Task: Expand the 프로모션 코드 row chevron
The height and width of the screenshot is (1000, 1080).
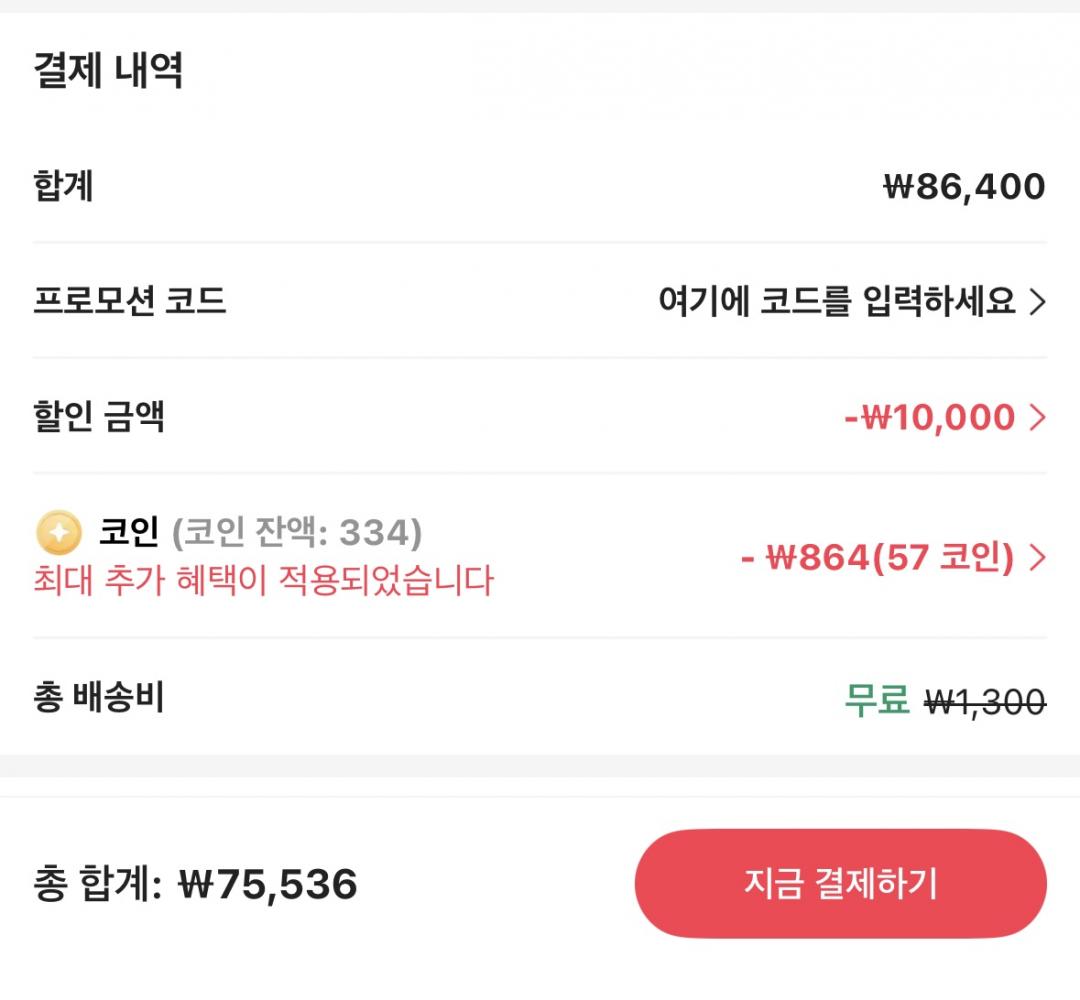Action: coord(1038,301)
